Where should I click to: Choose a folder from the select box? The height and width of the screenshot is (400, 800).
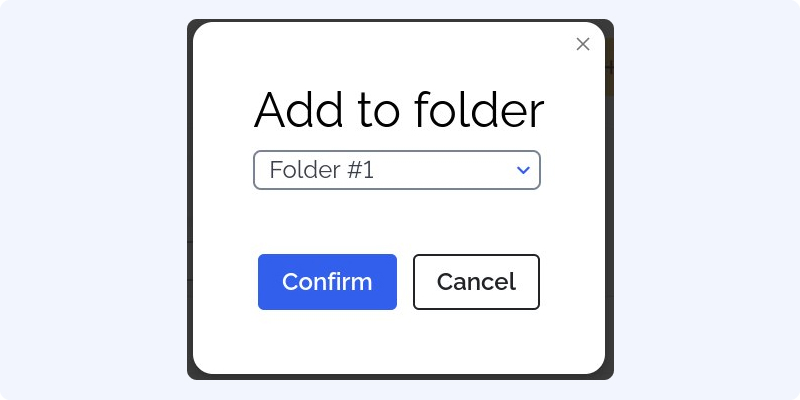397,170
